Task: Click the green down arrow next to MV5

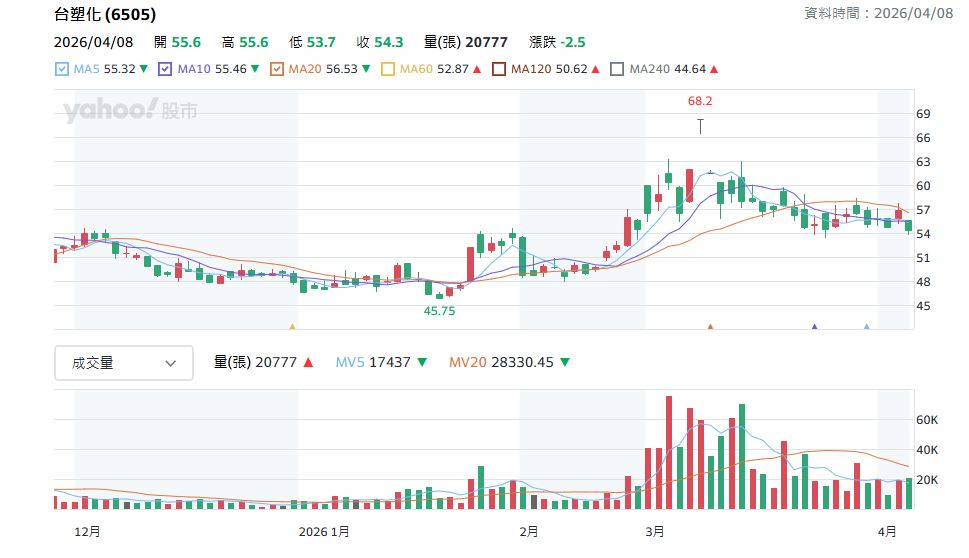Action: tap(422, 363)
